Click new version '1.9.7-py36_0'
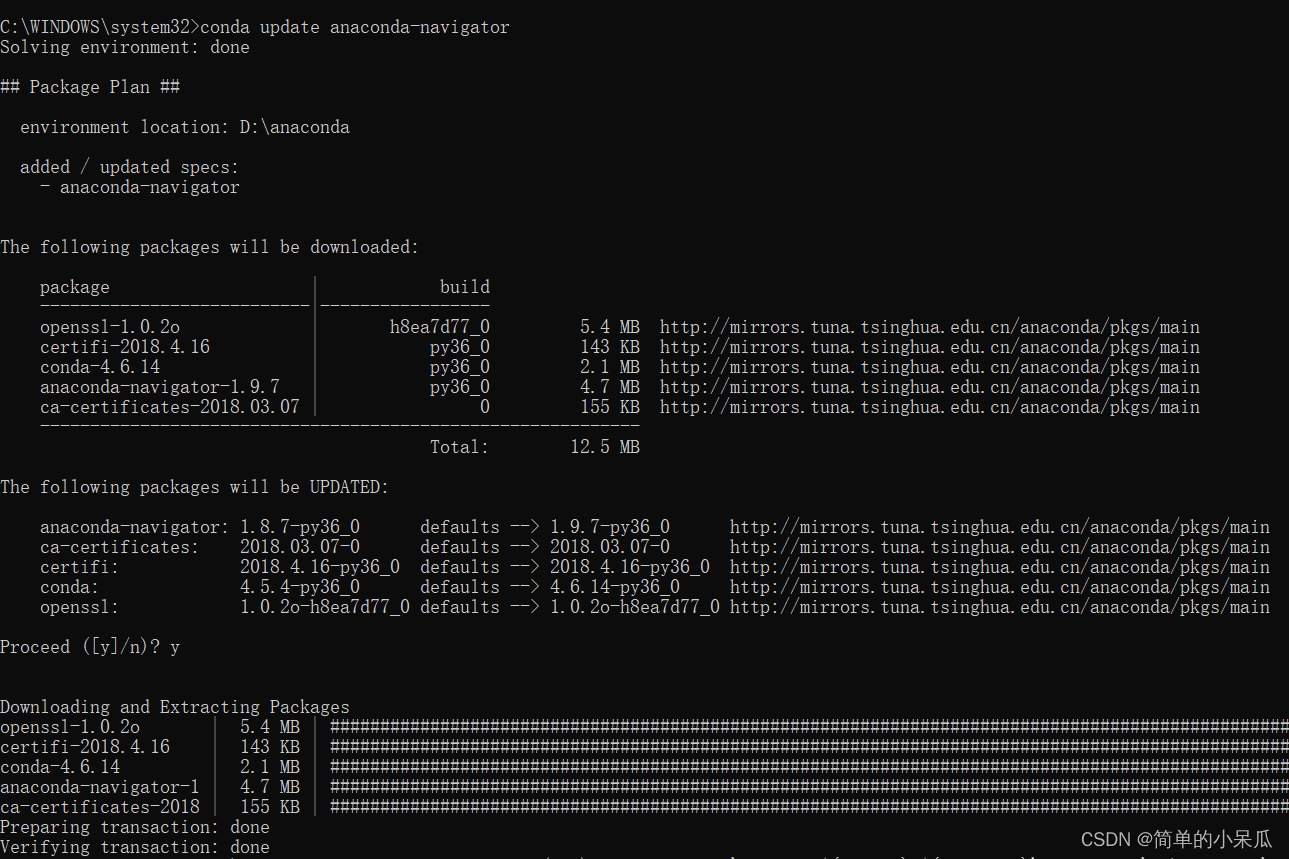 click(610, 527)
